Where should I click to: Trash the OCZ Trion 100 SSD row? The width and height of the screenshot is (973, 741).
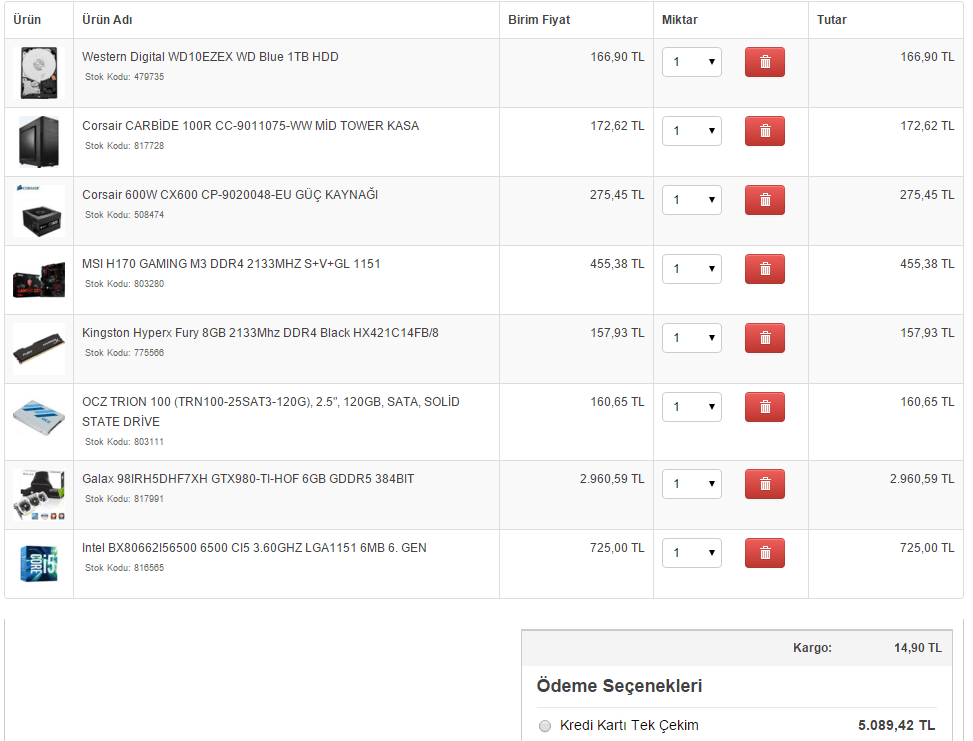tap(764, 407)
